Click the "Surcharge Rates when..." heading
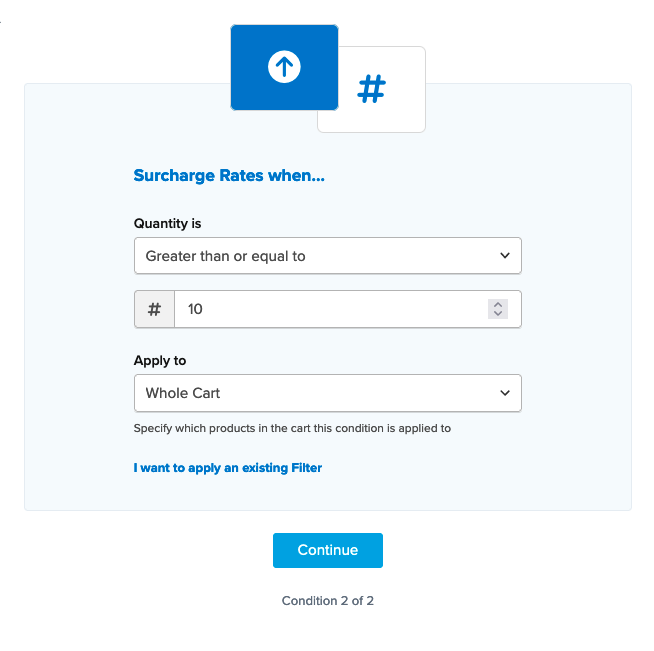 tap(229, 176)
